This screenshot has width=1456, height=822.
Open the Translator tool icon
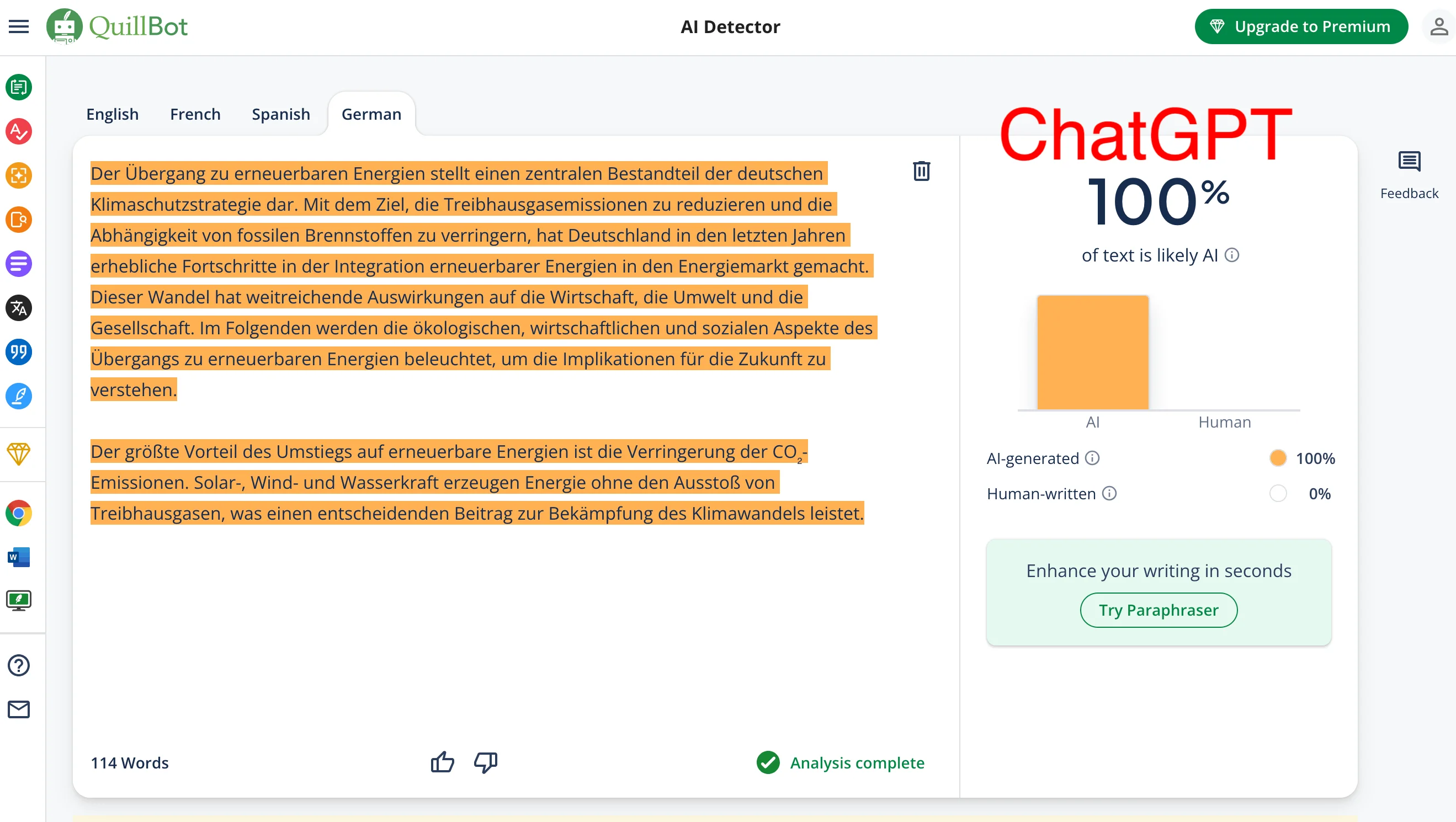pyautogui.click(x=18, y=308)
